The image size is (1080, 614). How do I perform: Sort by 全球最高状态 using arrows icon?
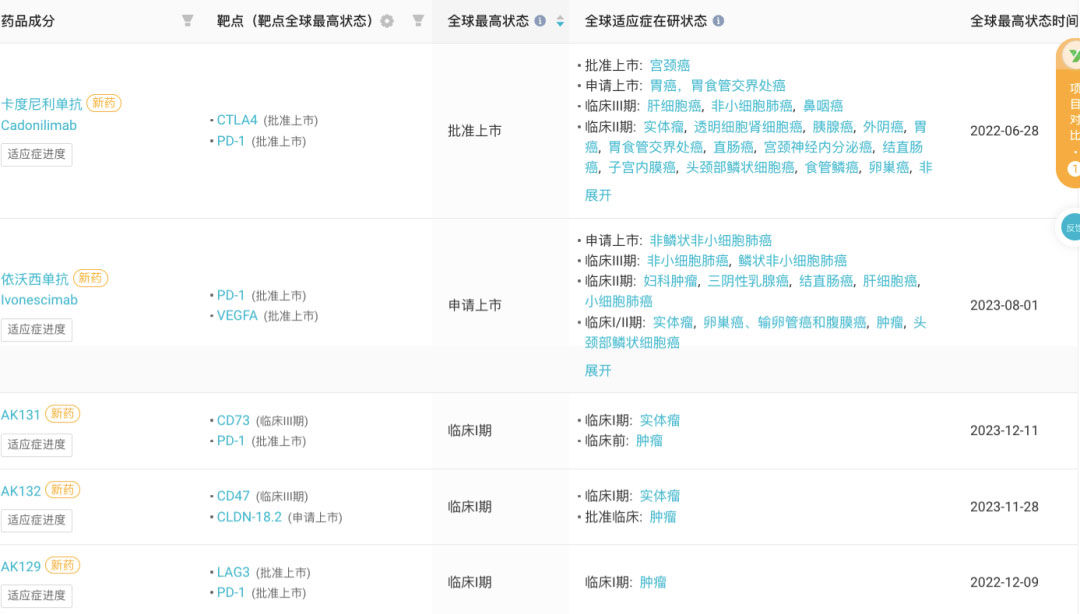tap(560, 21)
